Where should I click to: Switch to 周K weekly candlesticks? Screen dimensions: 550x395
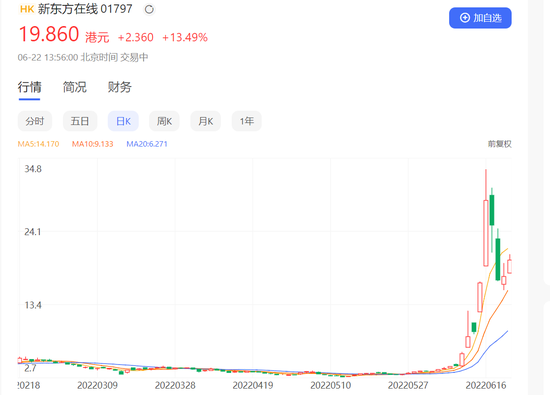(164, 121)
